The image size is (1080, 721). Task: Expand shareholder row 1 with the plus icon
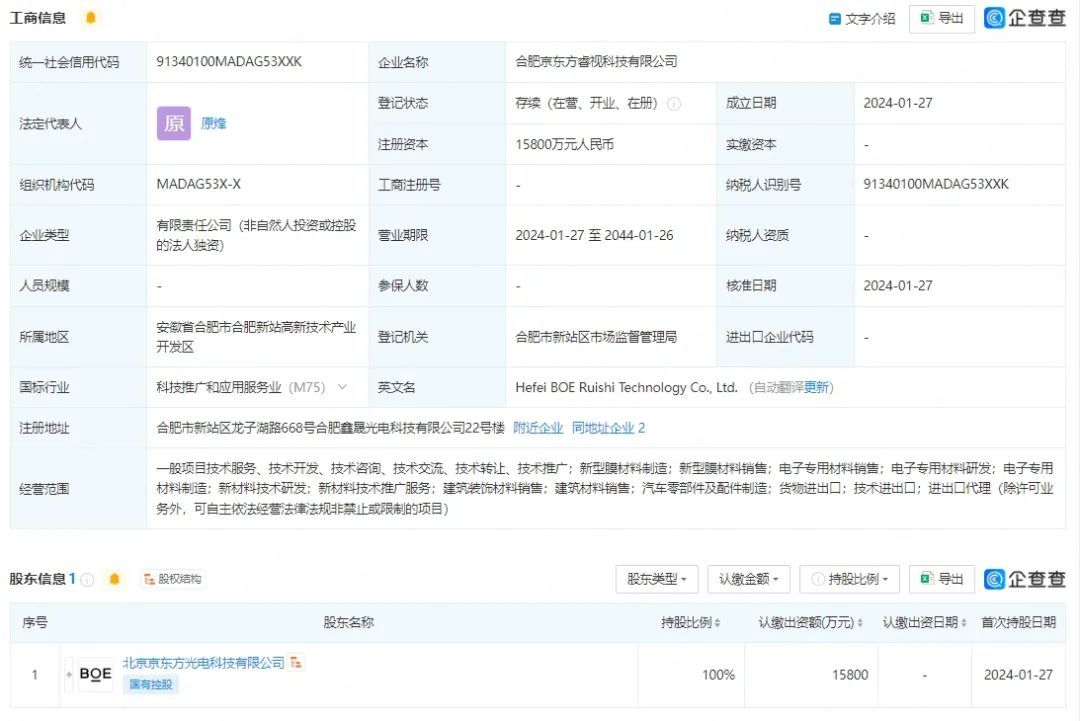[69, 675]
